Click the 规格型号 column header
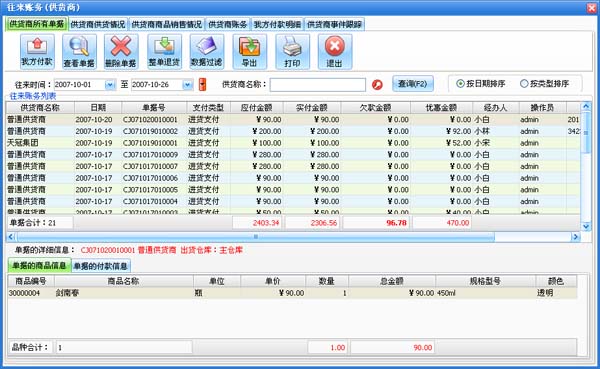Viewport: 600px width, 369px height. point(485,281)
